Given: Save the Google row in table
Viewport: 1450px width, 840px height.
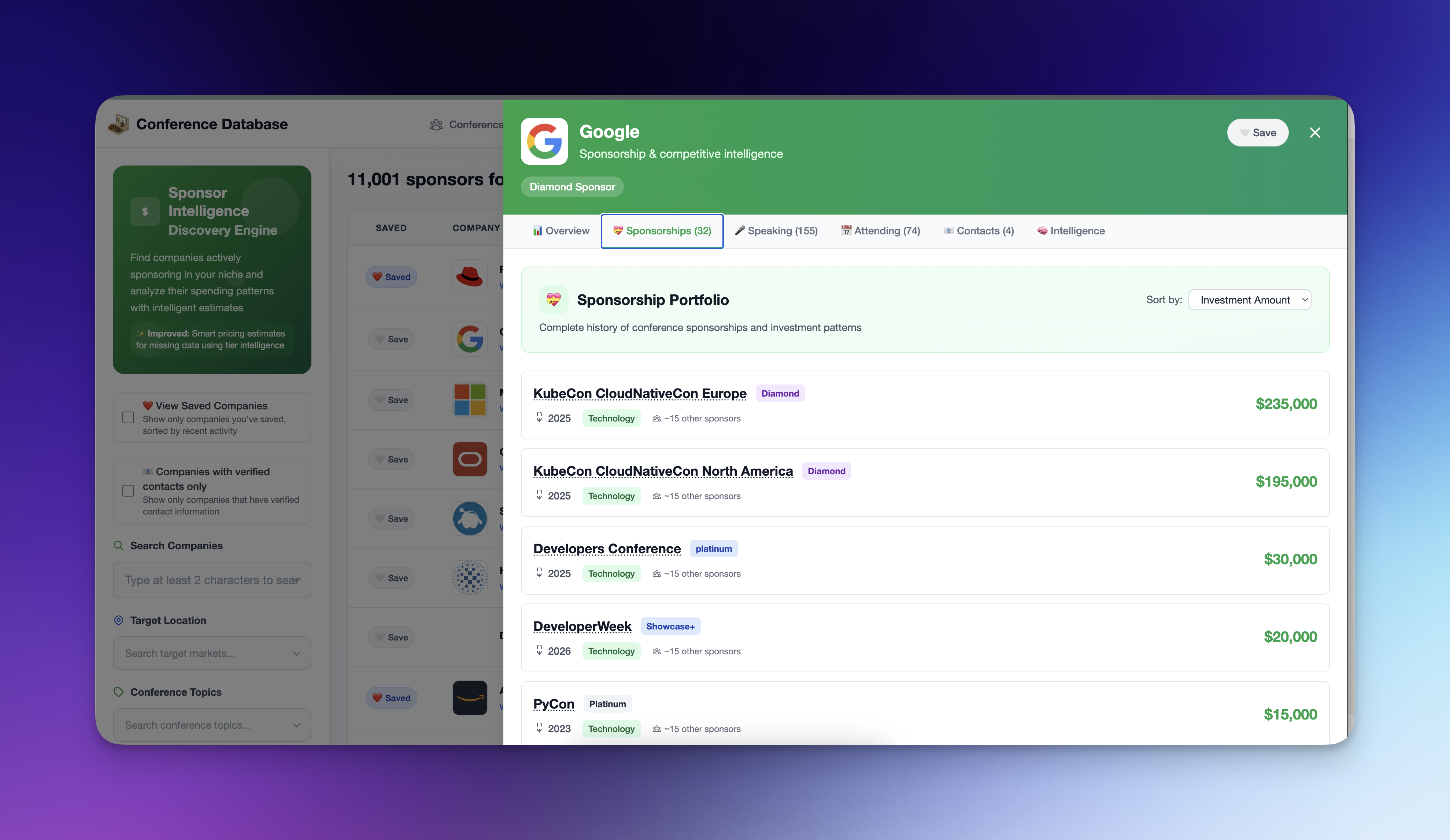Looking at the screenshot, I should click(x=391, y=339).
